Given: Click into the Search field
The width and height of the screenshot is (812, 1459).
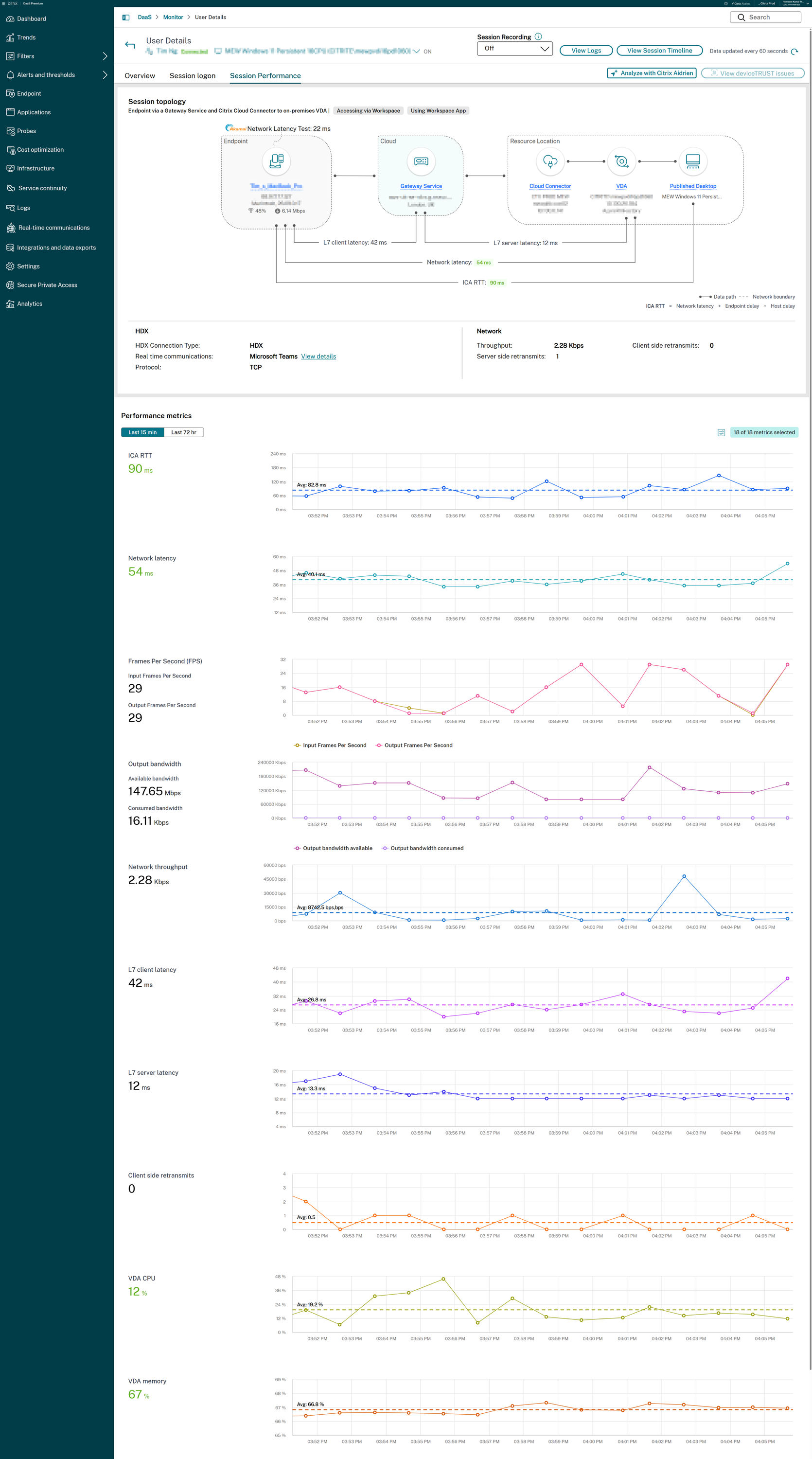Looking at the screenshot, I should (766, 17).
